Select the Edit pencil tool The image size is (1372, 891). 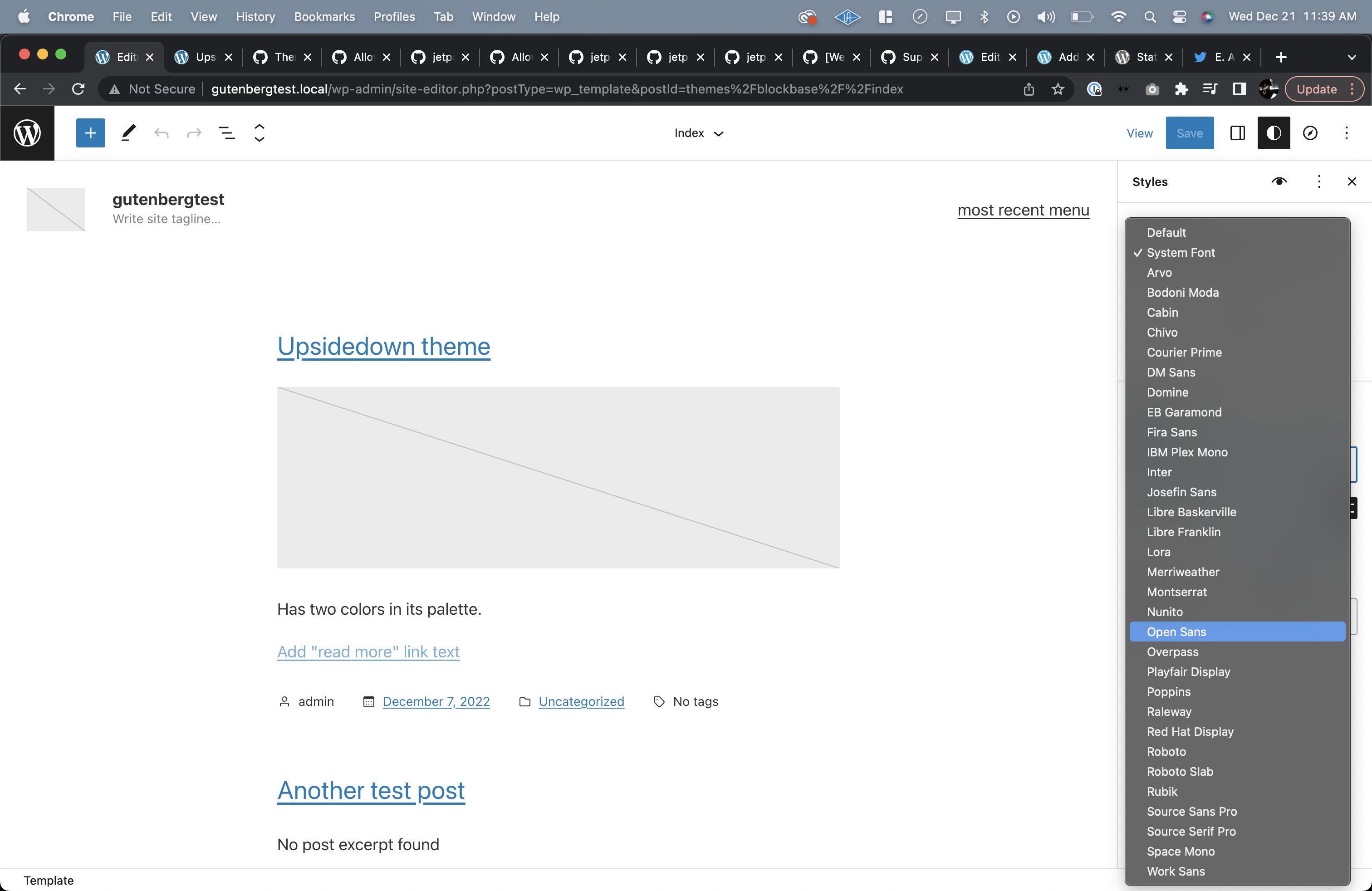pyautogui.click(x=128, y=133)
